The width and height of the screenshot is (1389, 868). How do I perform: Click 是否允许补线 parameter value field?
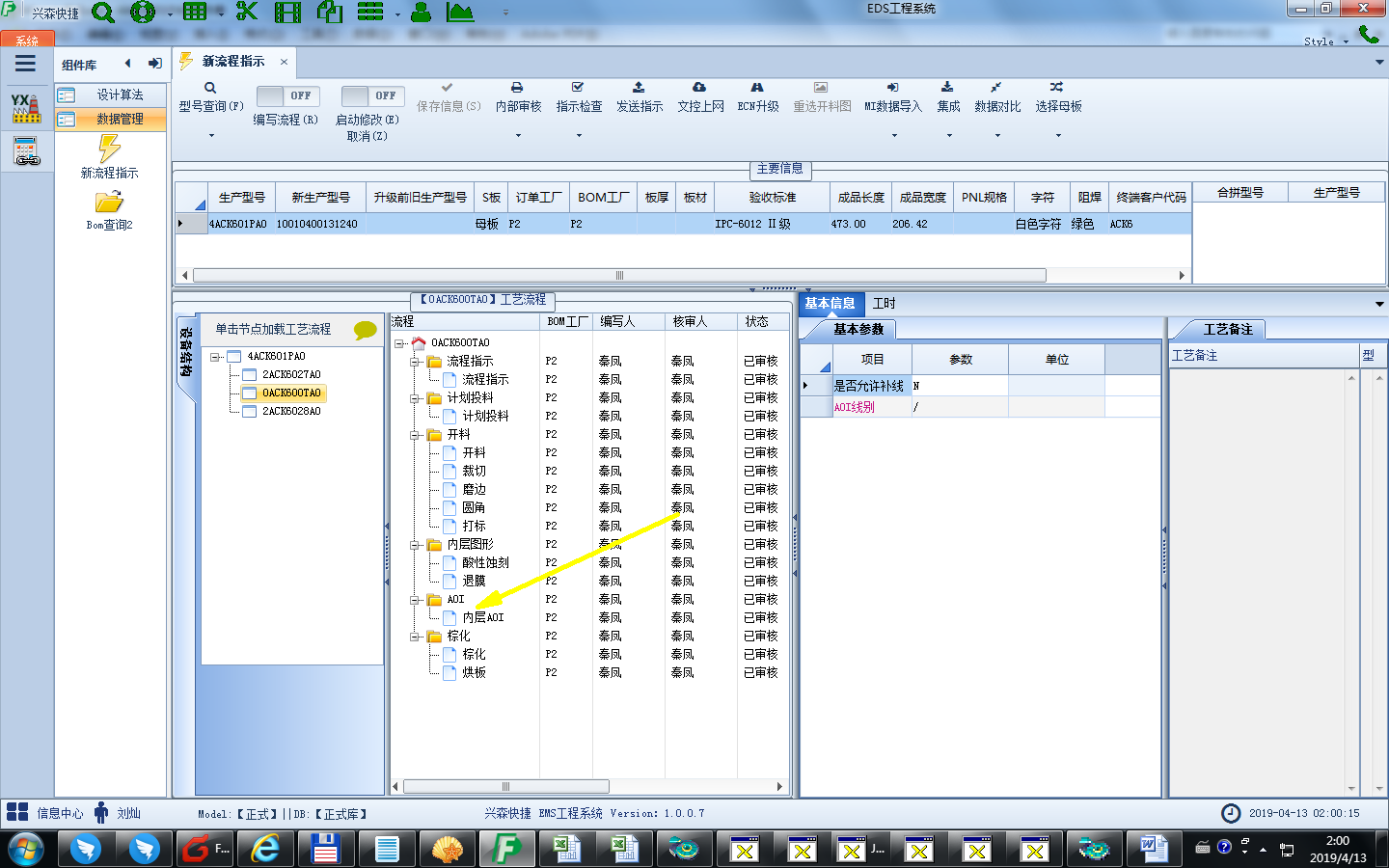pyautogui.click(x=959, y=386)
